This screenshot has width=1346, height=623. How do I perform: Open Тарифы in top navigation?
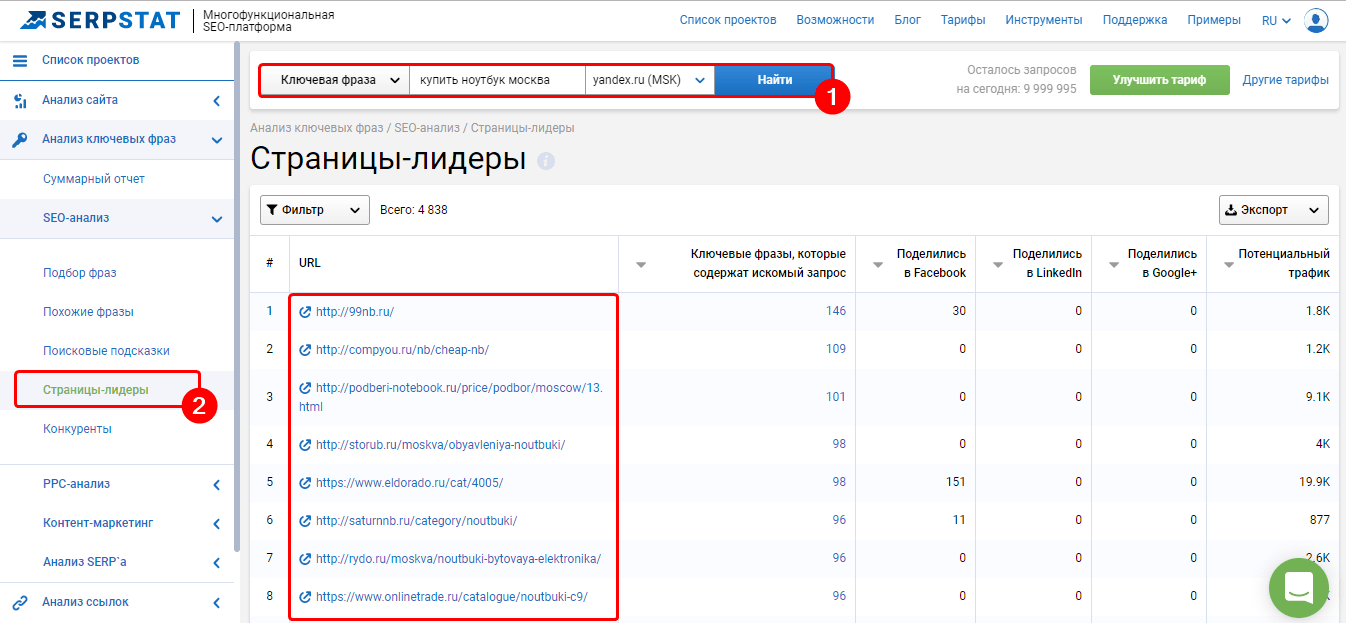[x=963, y=20]
